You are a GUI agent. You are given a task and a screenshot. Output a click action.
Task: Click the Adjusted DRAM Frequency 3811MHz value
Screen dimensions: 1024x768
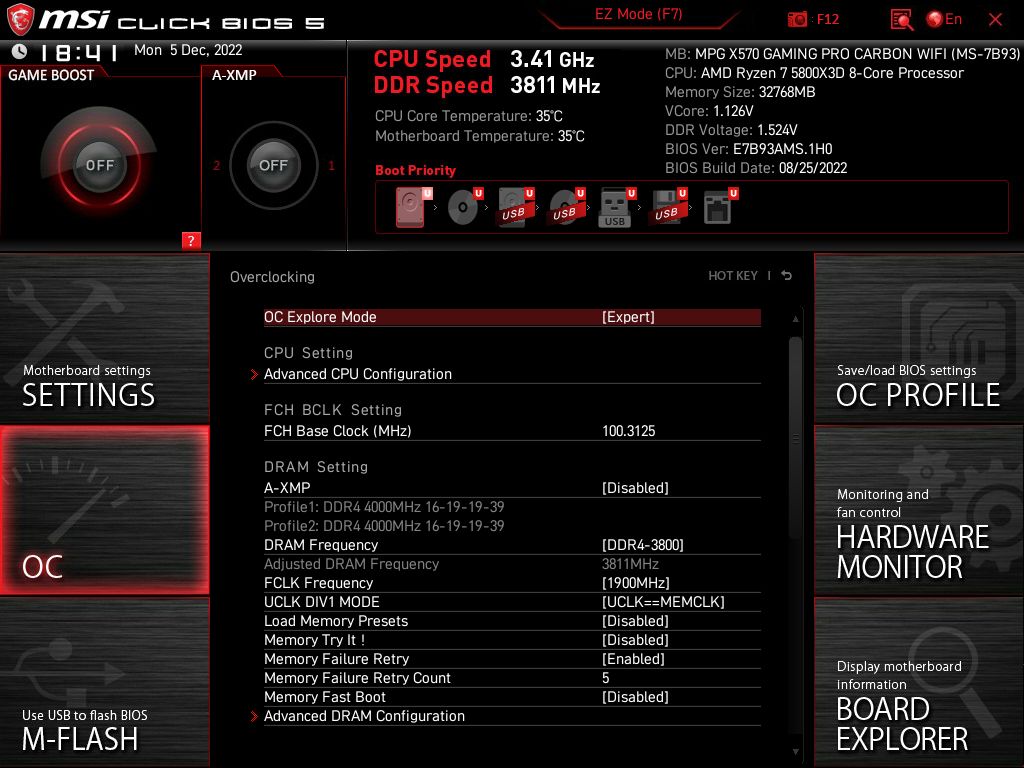coord(630,564)
